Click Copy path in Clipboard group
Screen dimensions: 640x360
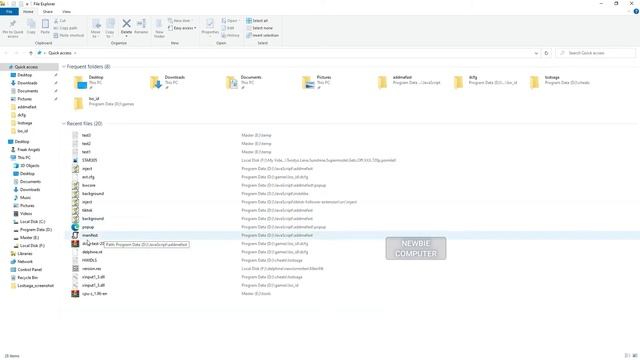[65, 28]
